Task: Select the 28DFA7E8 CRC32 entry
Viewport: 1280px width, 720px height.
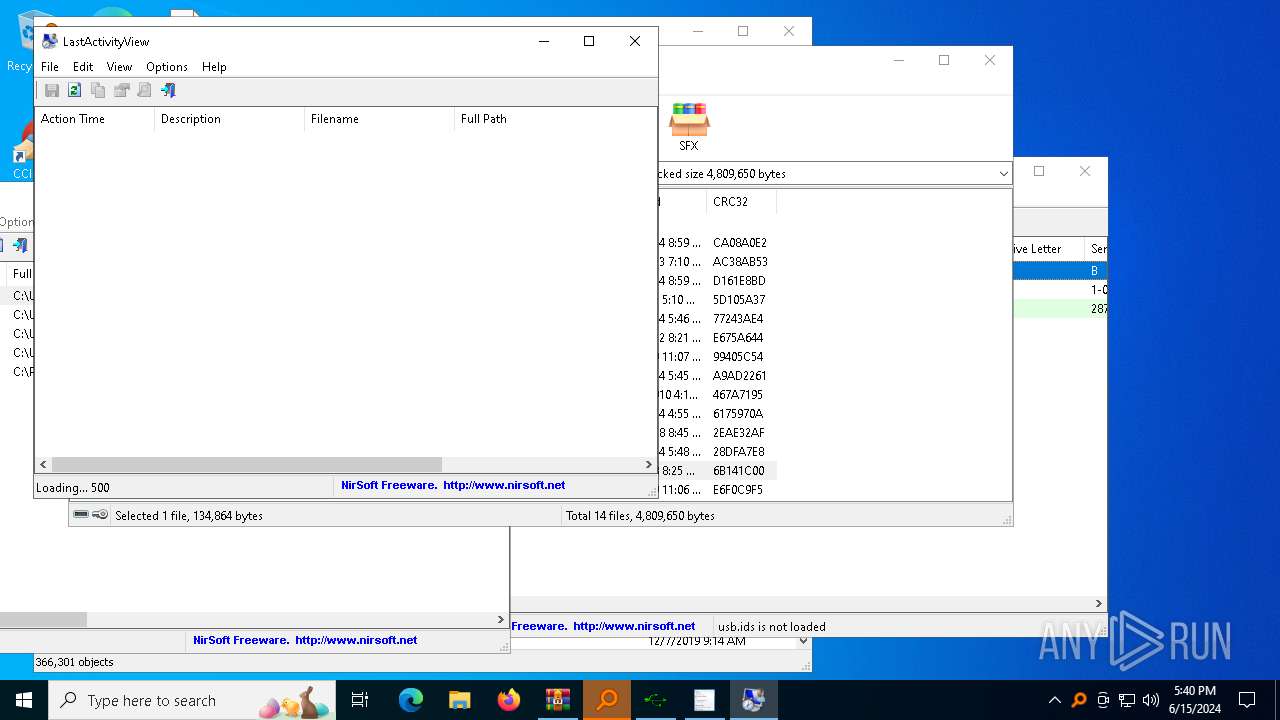Action: tap(739, 452)
